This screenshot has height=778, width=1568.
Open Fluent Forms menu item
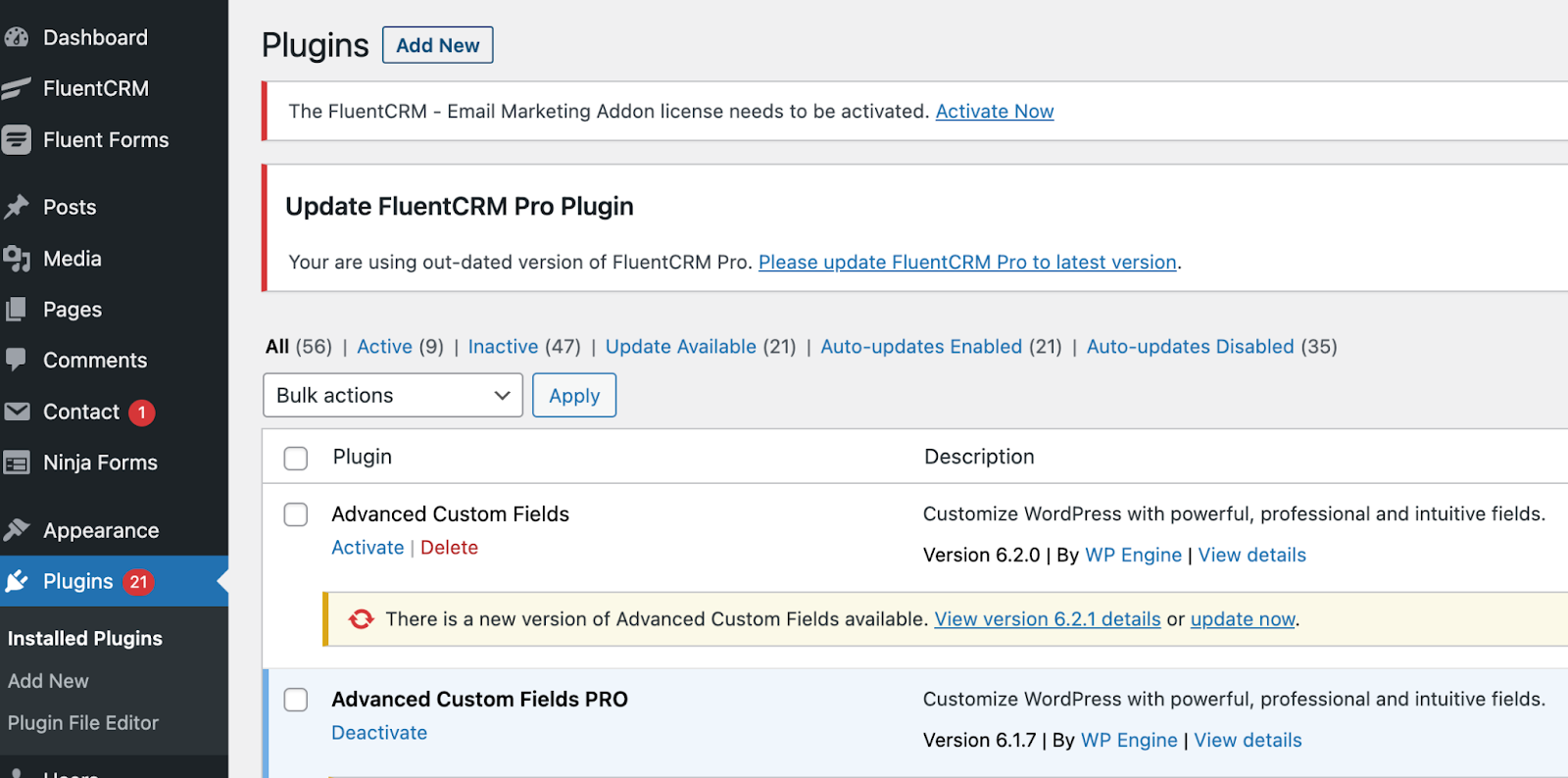tap(106, 140)
